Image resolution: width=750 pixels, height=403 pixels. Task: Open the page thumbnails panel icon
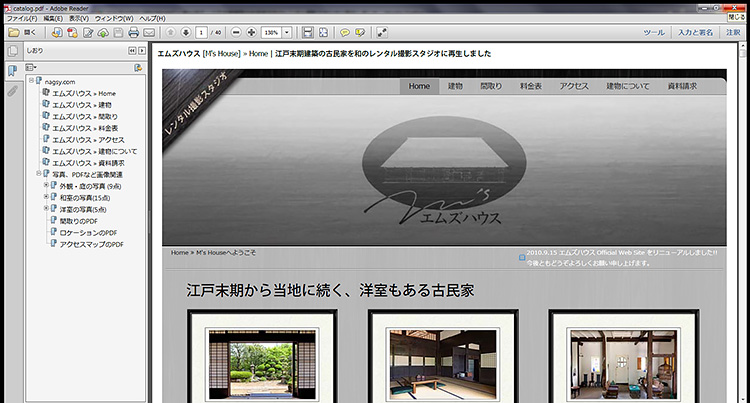13,51
